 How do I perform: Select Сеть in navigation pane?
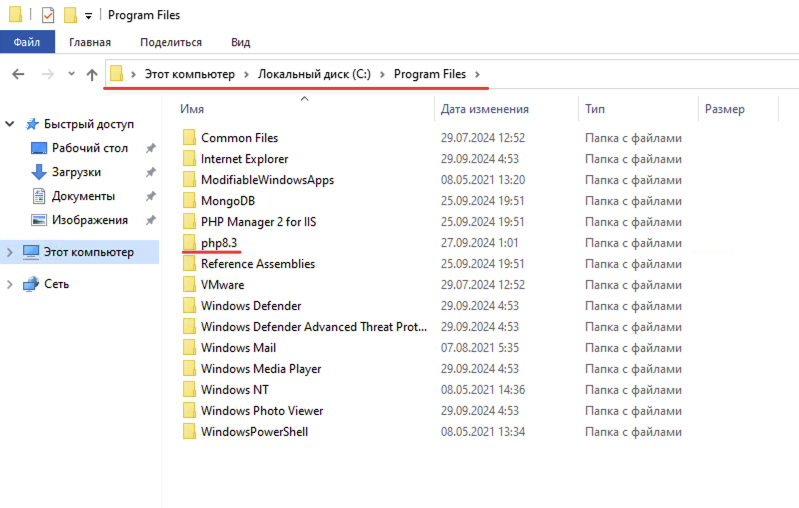[x=57, y=284]
